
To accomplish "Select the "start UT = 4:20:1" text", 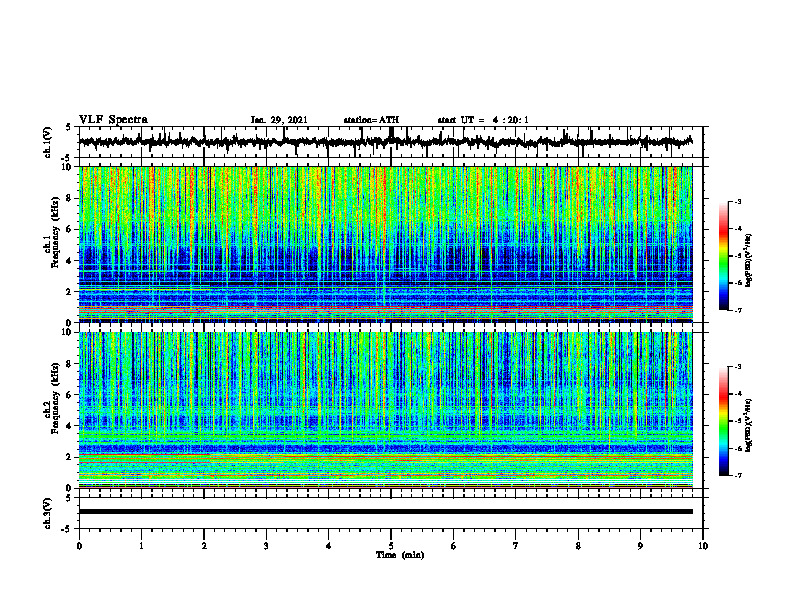I will click(x=483, y=120).
